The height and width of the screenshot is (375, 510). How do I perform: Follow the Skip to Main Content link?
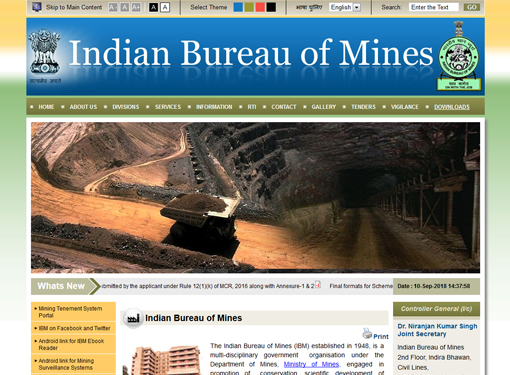pos(74,7)
